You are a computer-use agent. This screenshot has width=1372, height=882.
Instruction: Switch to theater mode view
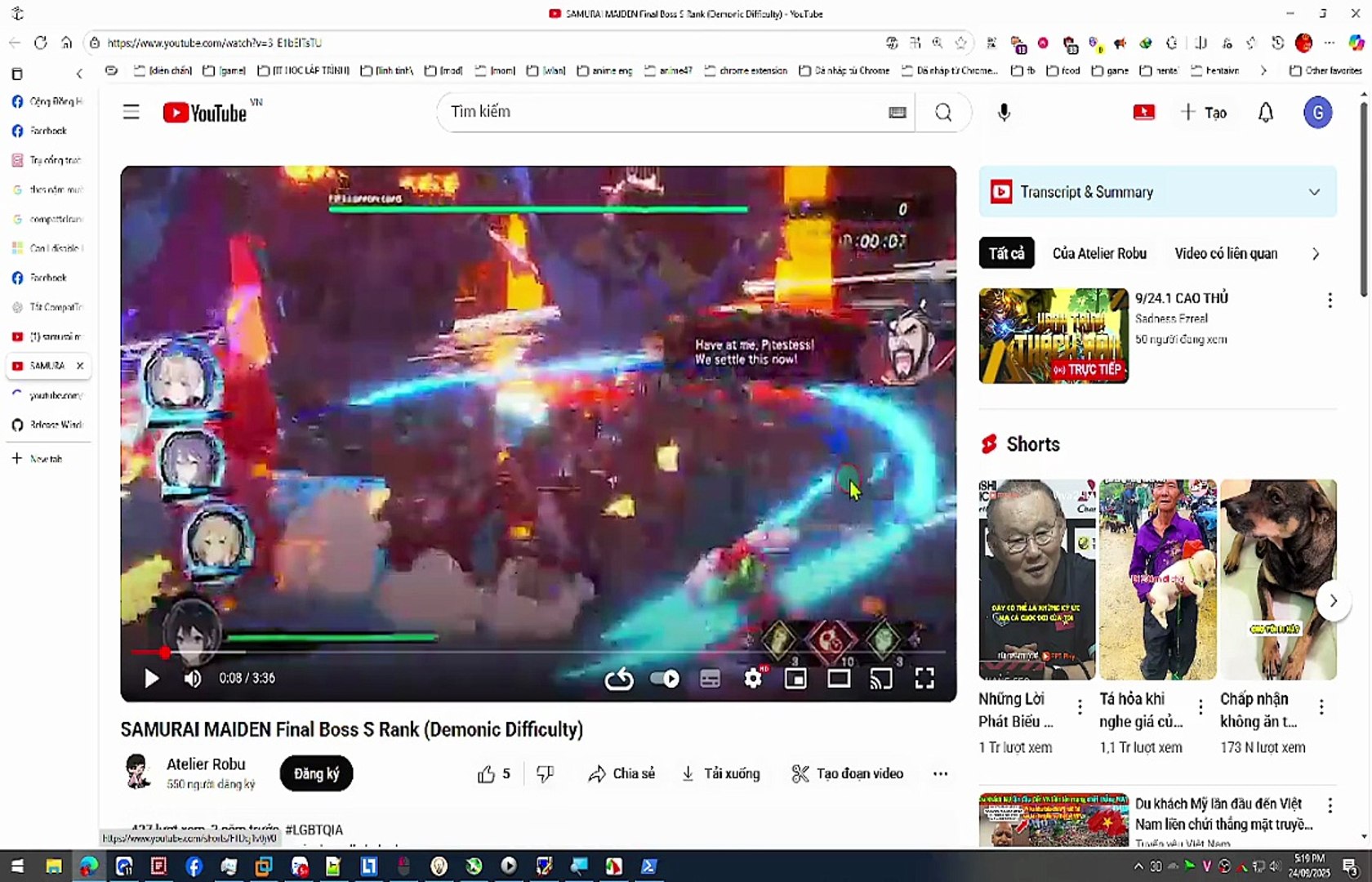839,678
